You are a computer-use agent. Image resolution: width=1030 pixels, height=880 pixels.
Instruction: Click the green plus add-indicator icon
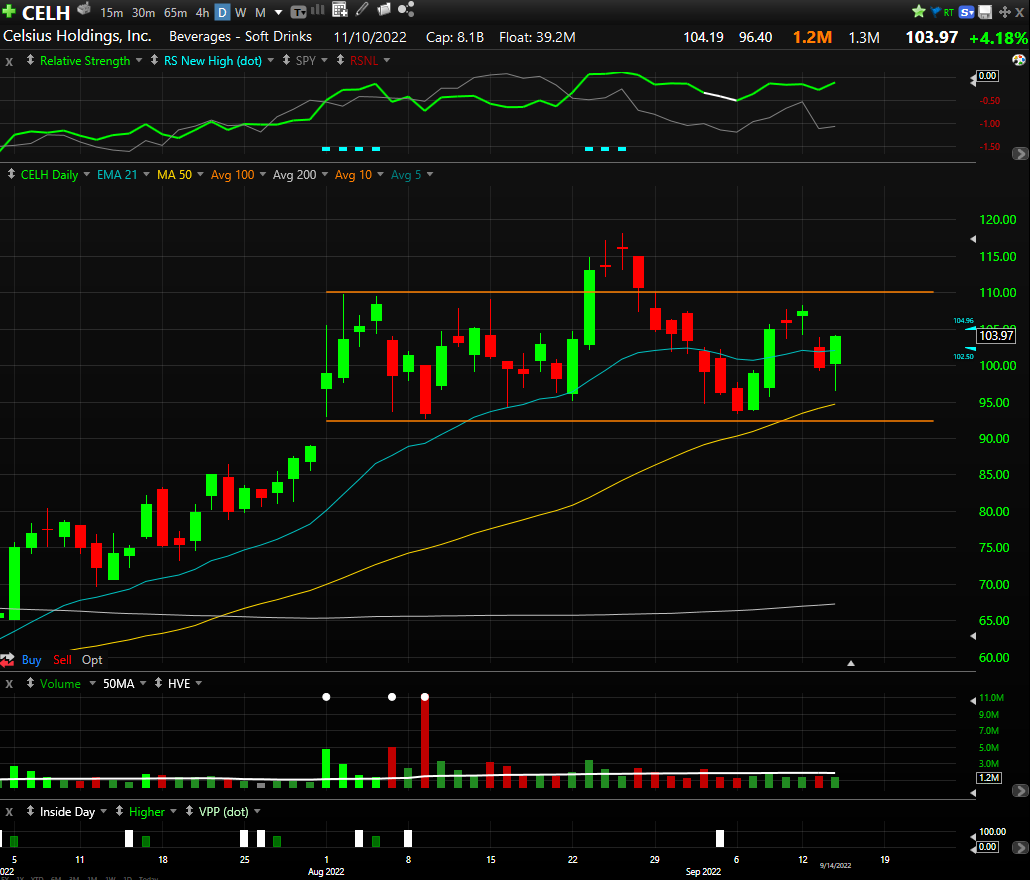tap(9, 11)
